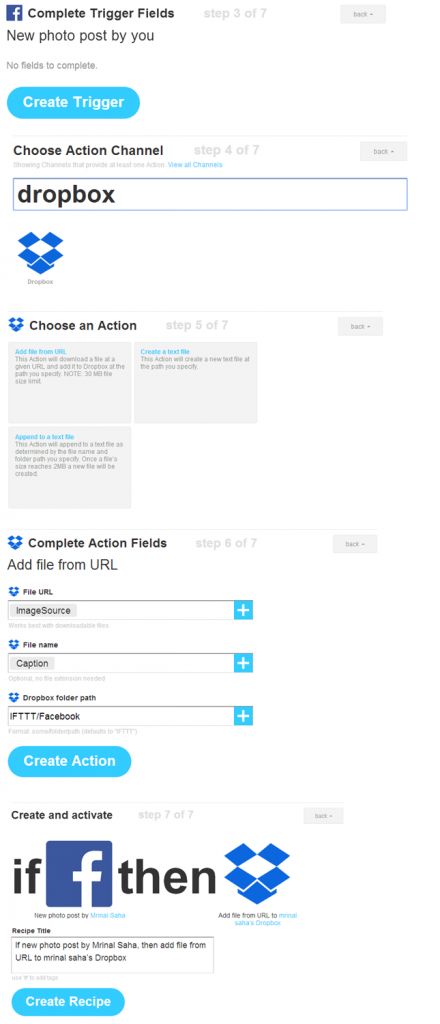Open the back dropdown on step 7
The image size is (440, 1024).
click(323, 816)
